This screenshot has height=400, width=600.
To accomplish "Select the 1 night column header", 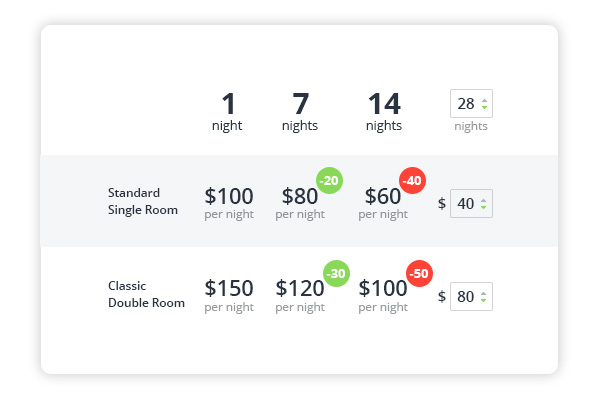I will [x=227, y=111].
